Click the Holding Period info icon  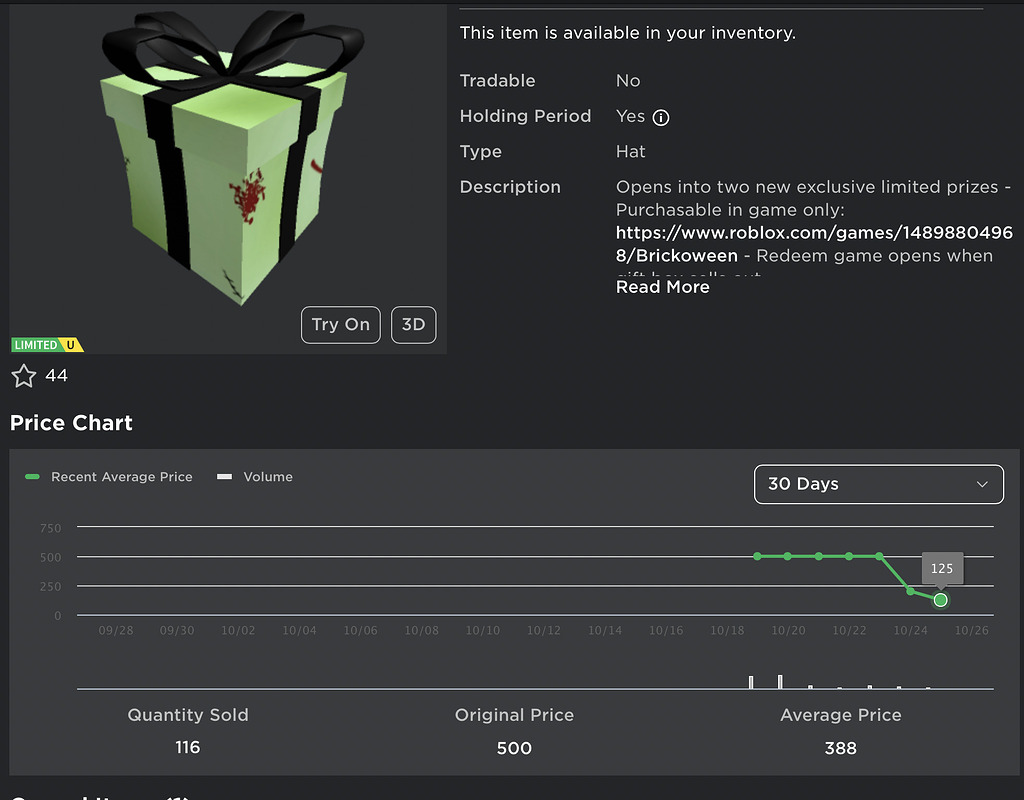click(662, 116)
